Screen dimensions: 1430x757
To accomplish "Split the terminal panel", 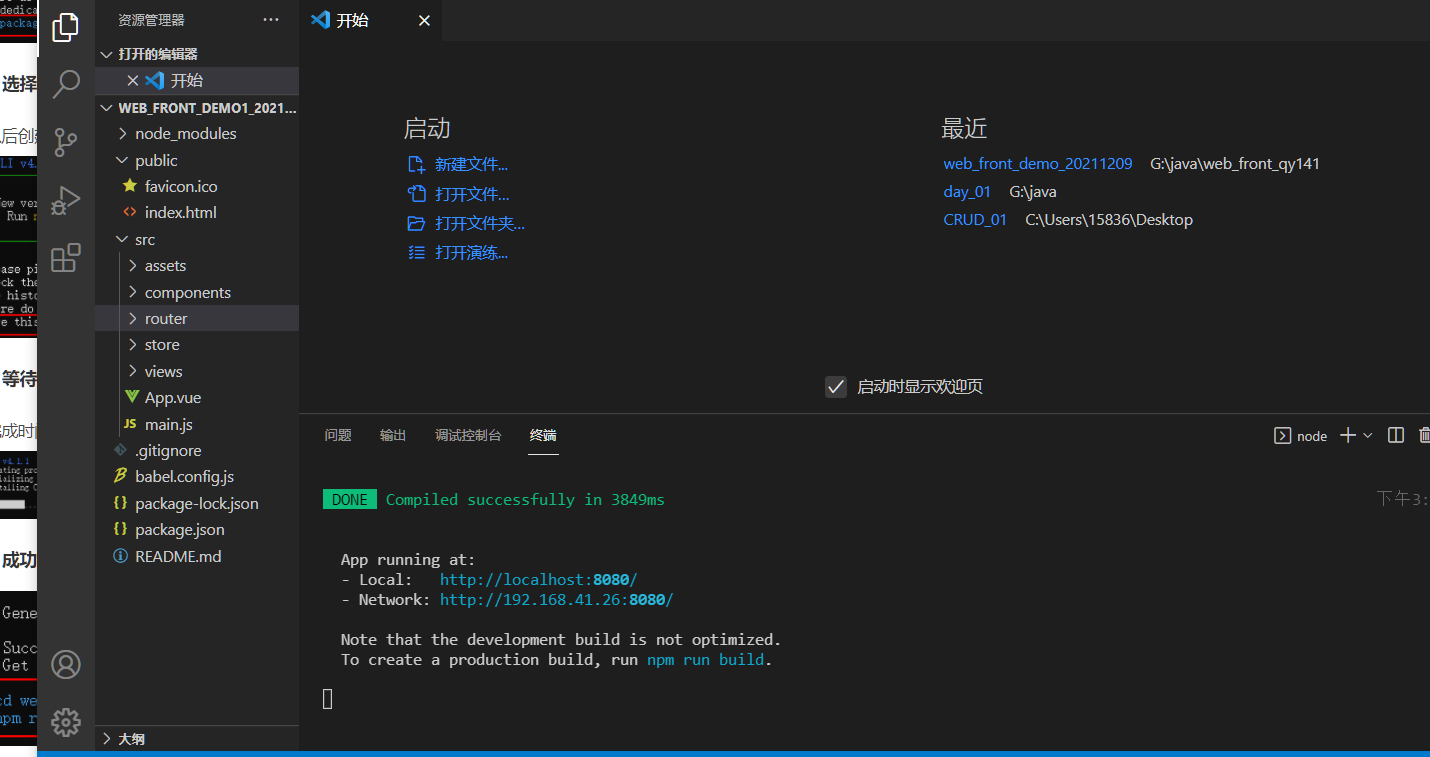I will tap(1396, 435).
